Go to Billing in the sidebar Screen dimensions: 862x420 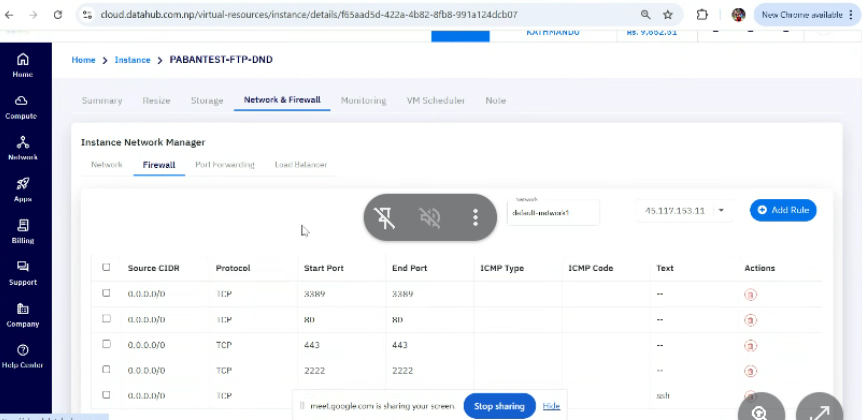tap(22, 231)
